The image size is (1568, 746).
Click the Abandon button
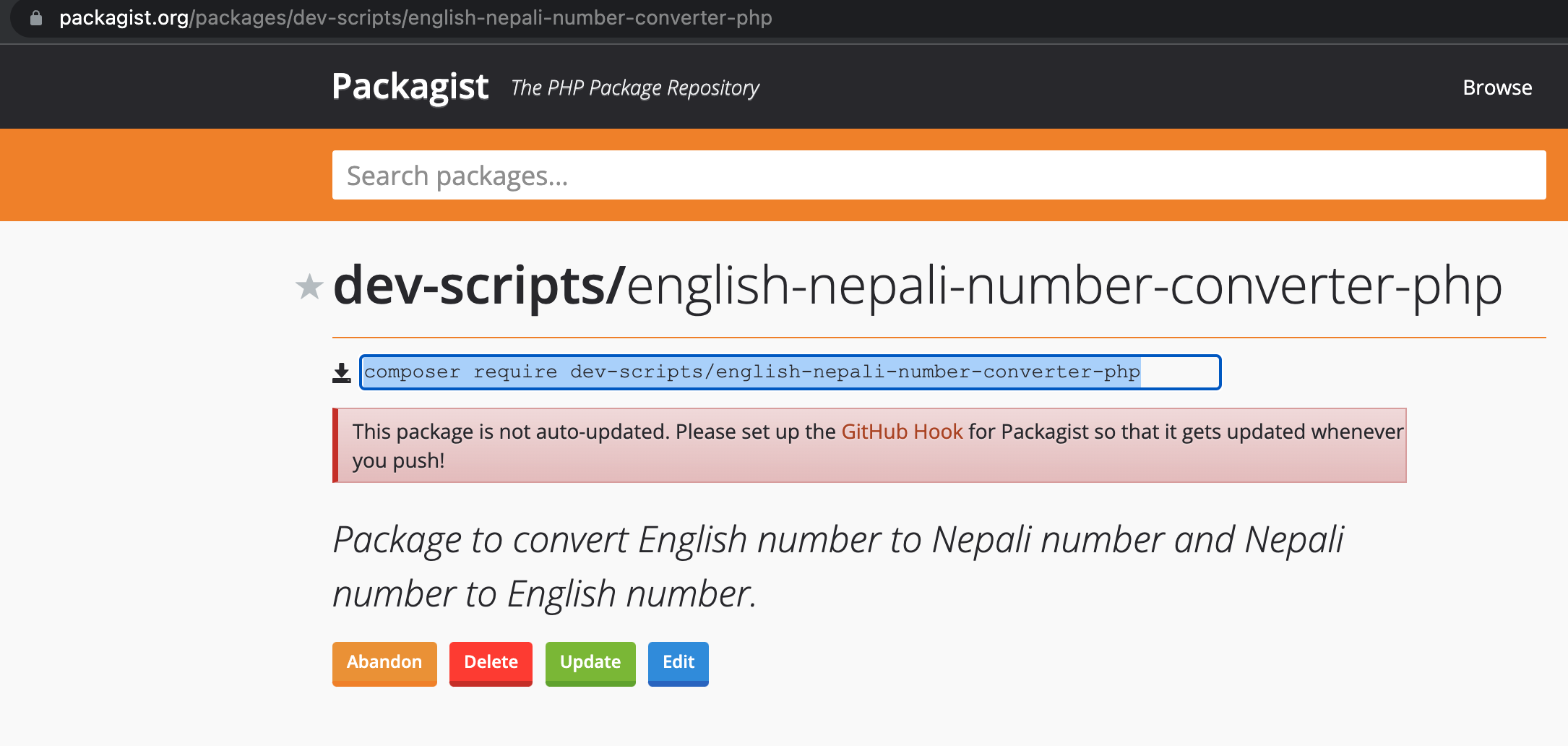tap(384, 663)
